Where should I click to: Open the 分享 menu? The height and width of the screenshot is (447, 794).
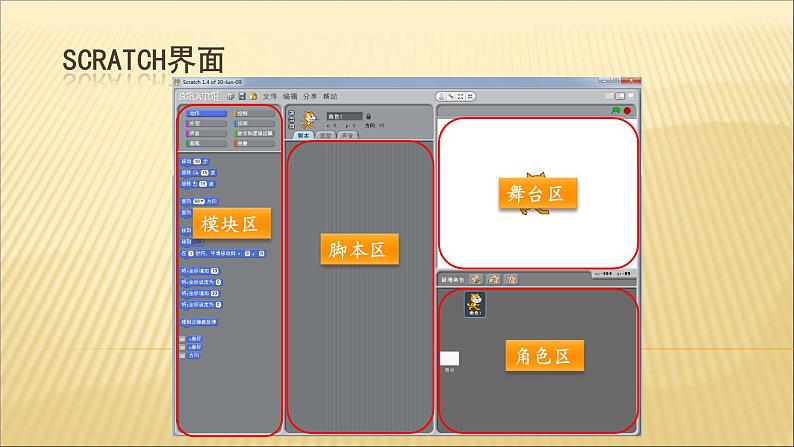tap(310, 96)
